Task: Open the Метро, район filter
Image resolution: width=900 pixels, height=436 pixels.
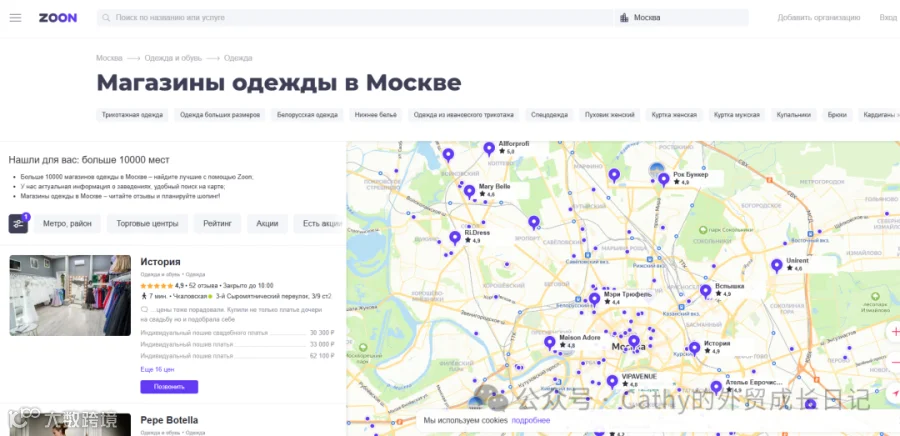Action: pos(67,224)
